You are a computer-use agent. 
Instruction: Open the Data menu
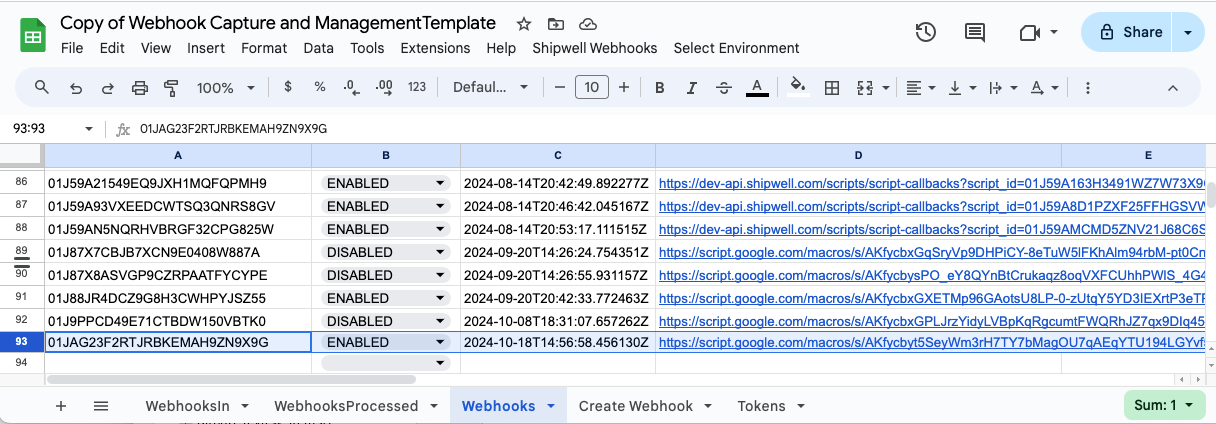pyautogui.click(x=319, y=48)
